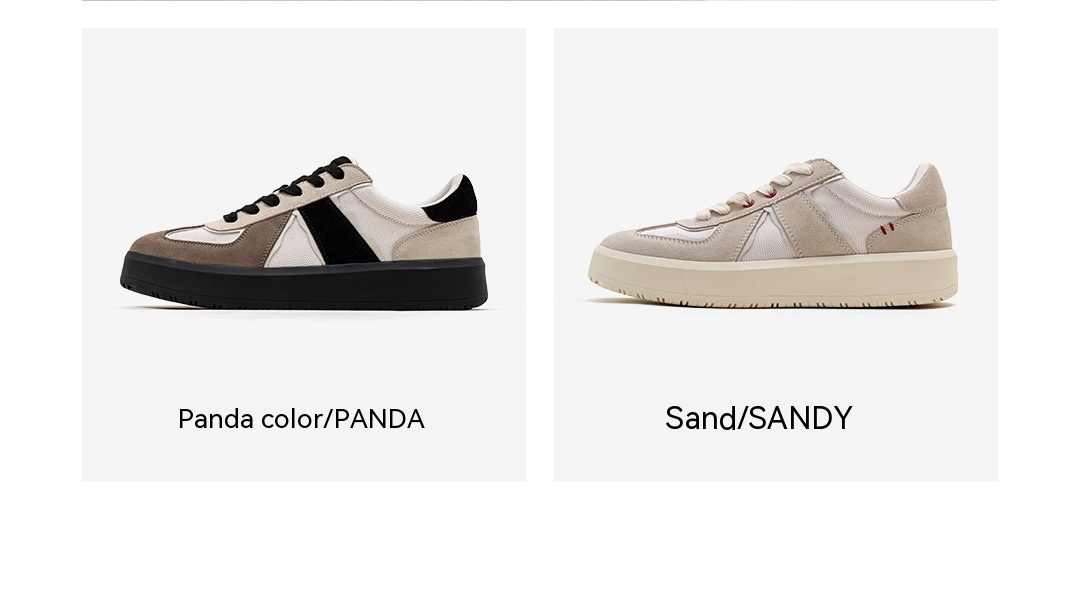The image size is (1080, 614).
Task: Click the black sole of Panda sneaker
Action: tap(304, 281)
